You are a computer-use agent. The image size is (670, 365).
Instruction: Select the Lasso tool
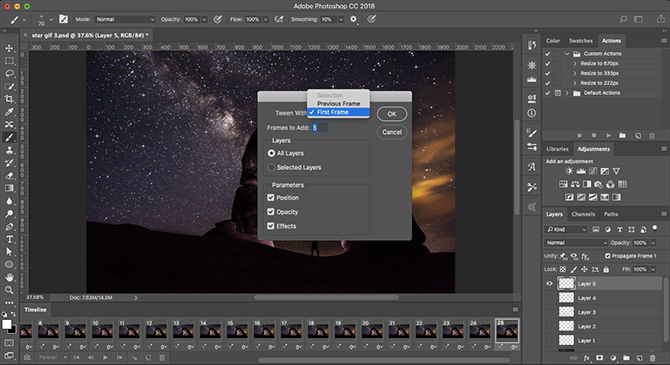[9, 74]
